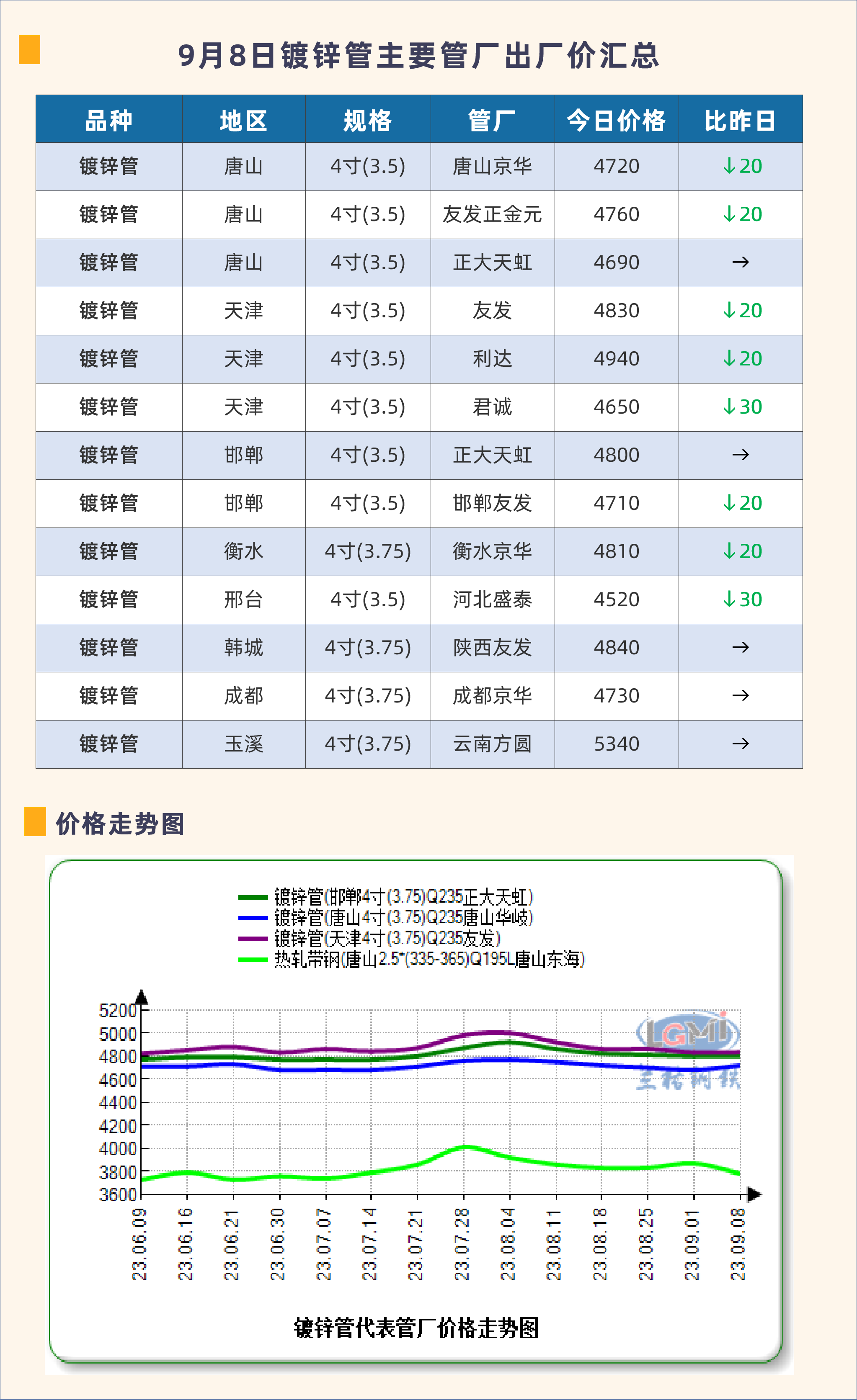Click the 23.09.08 date label on axis

pos(738,1244)
